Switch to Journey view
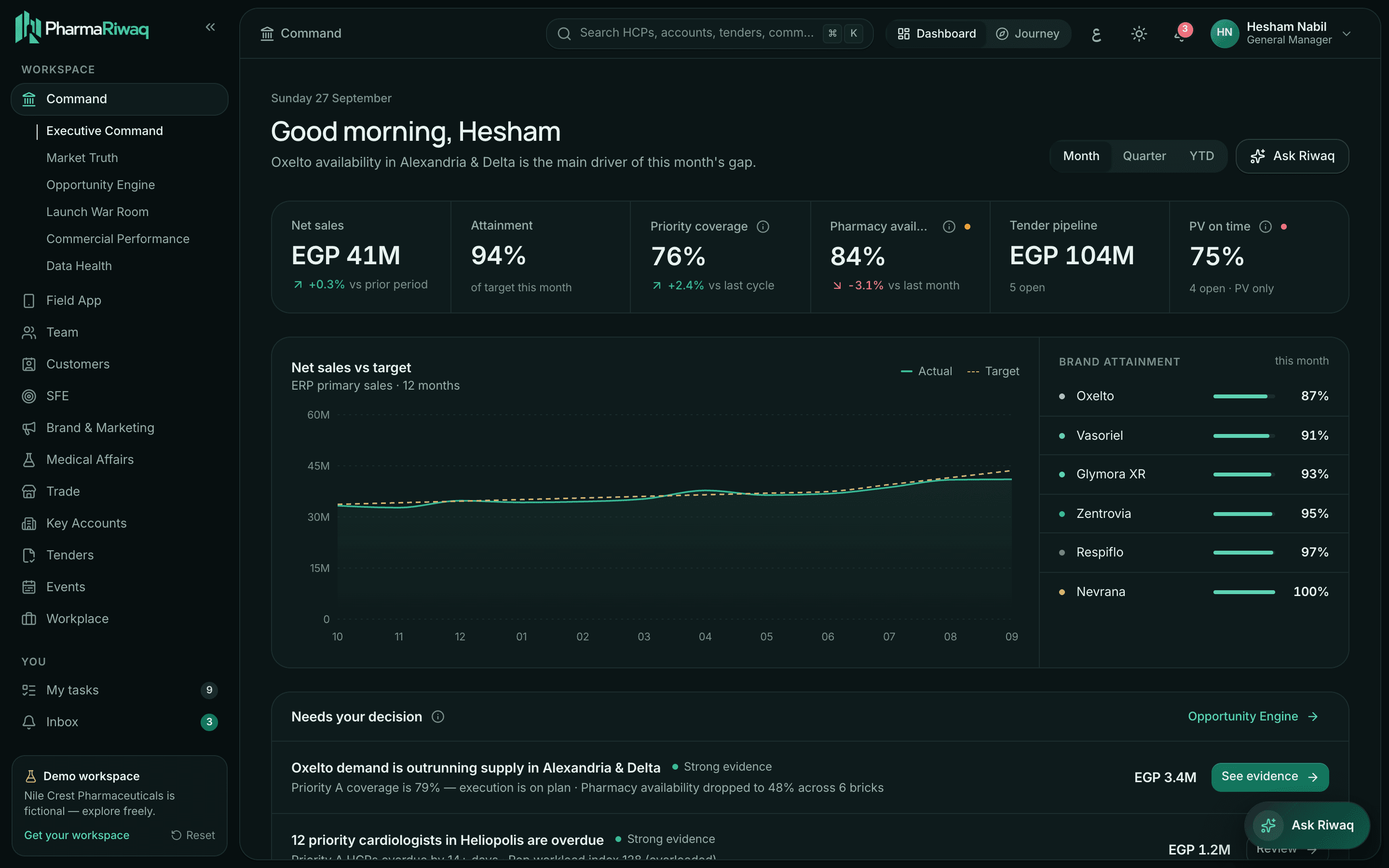 point(1027,34)
